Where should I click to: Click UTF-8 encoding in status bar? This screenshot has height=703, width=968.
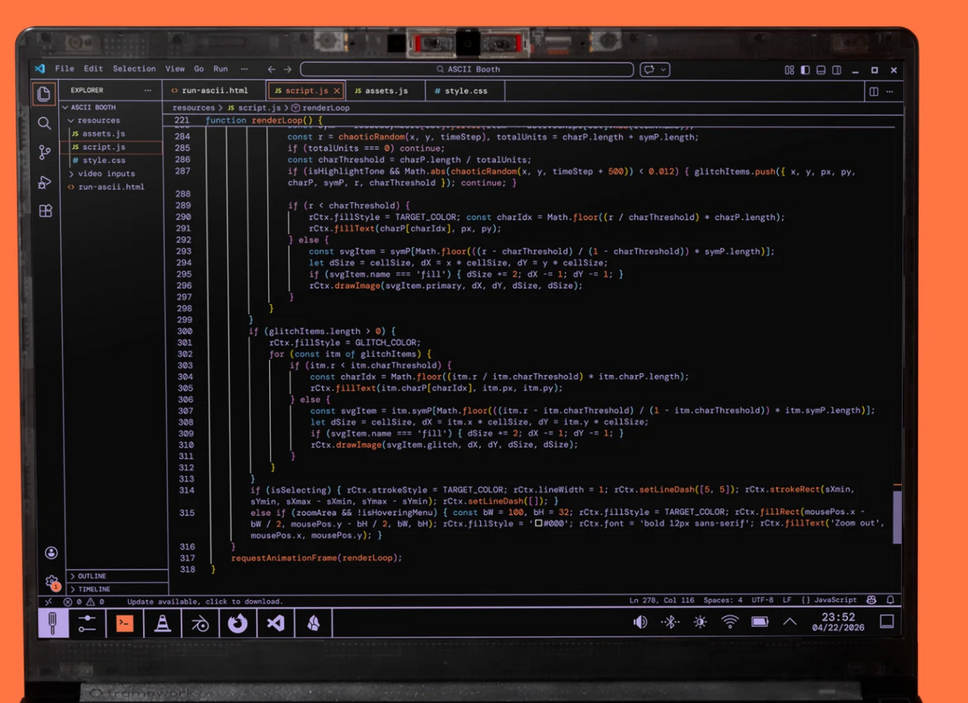[762, 600]
